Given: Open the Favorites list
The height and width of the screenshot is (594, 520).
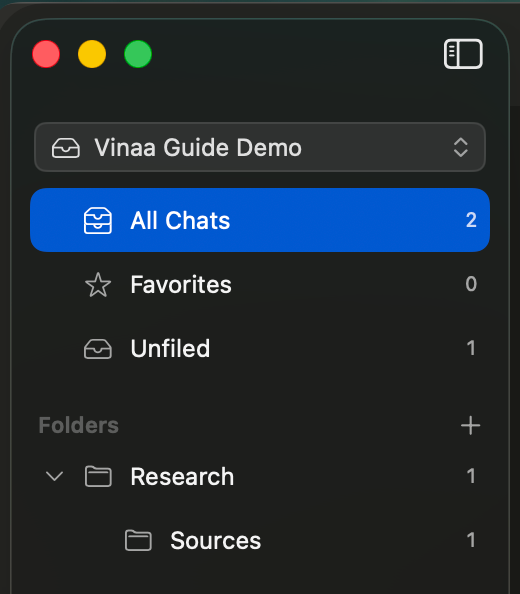Looking at the screenshot, I should [260, 284].
